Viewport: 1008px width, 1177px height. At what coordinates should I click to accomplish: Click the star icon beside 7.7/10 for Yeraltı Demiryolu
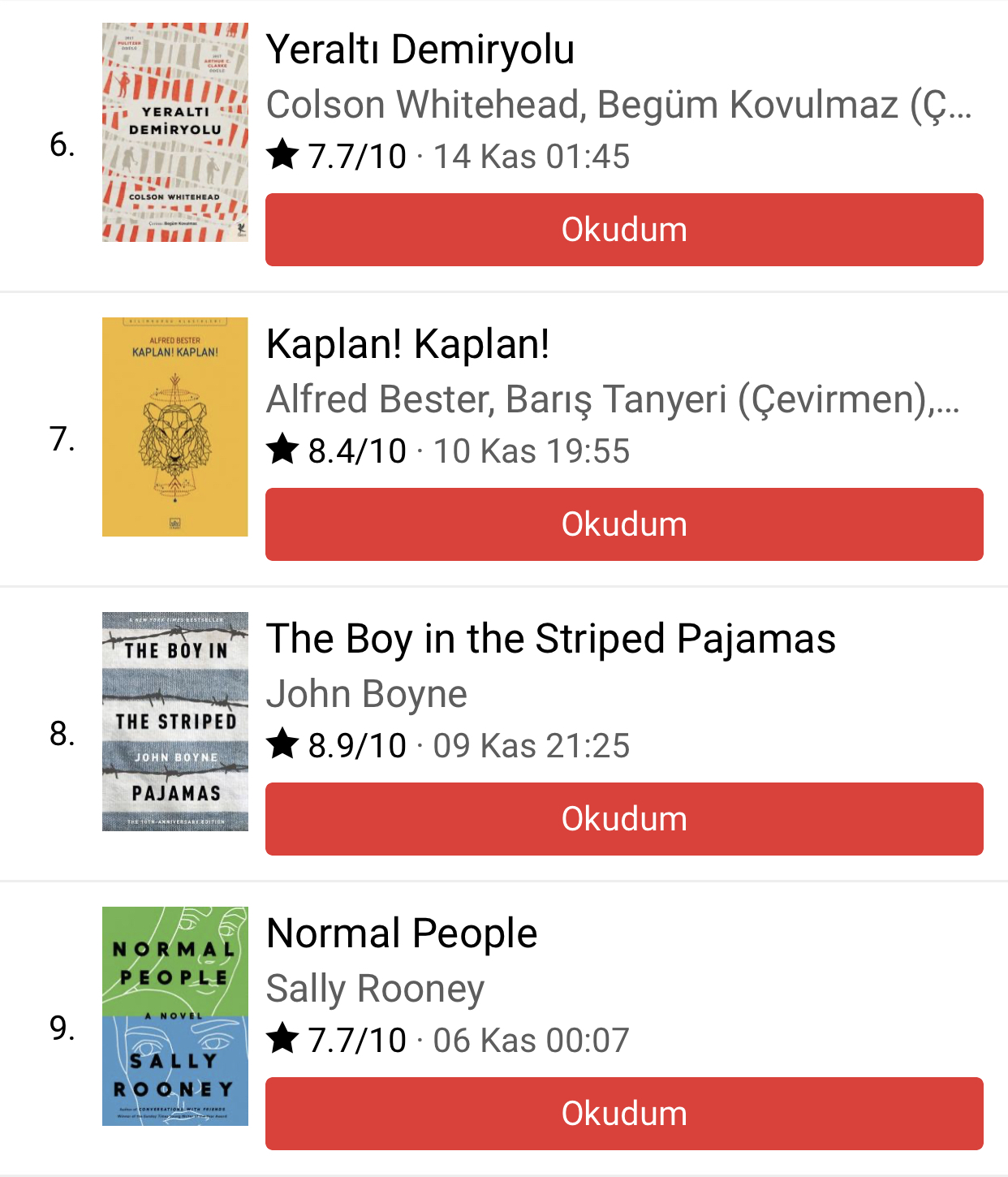point(282,154)
